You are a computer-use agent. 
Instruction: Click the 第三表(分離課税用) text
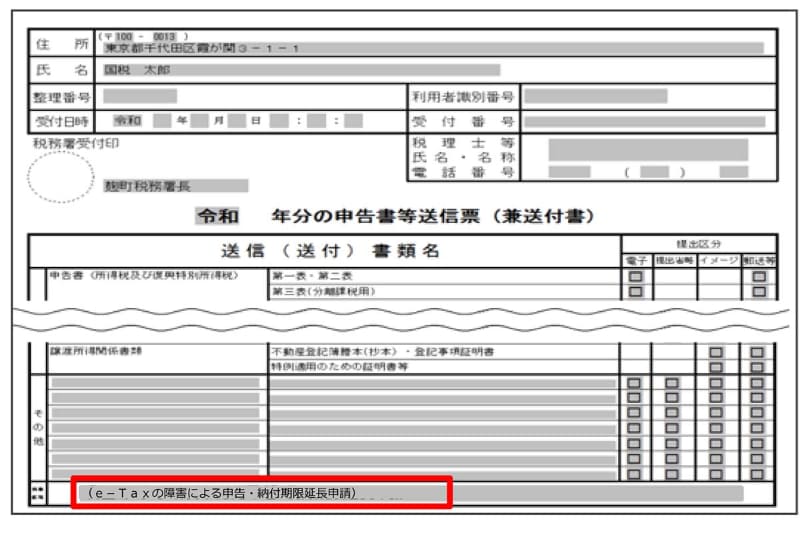point(324,292)
